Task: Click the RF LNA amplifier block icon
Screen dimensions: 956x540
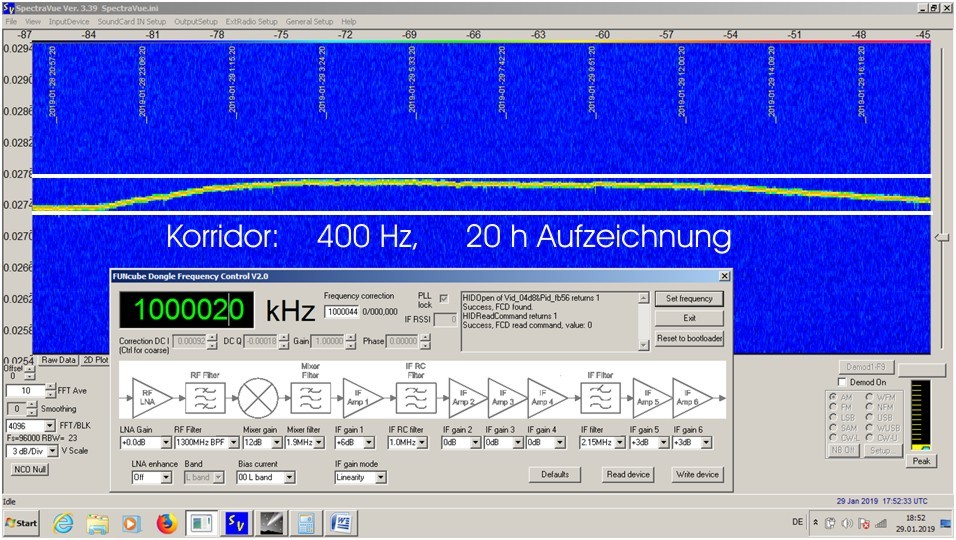Action: (x=146, y=399)
